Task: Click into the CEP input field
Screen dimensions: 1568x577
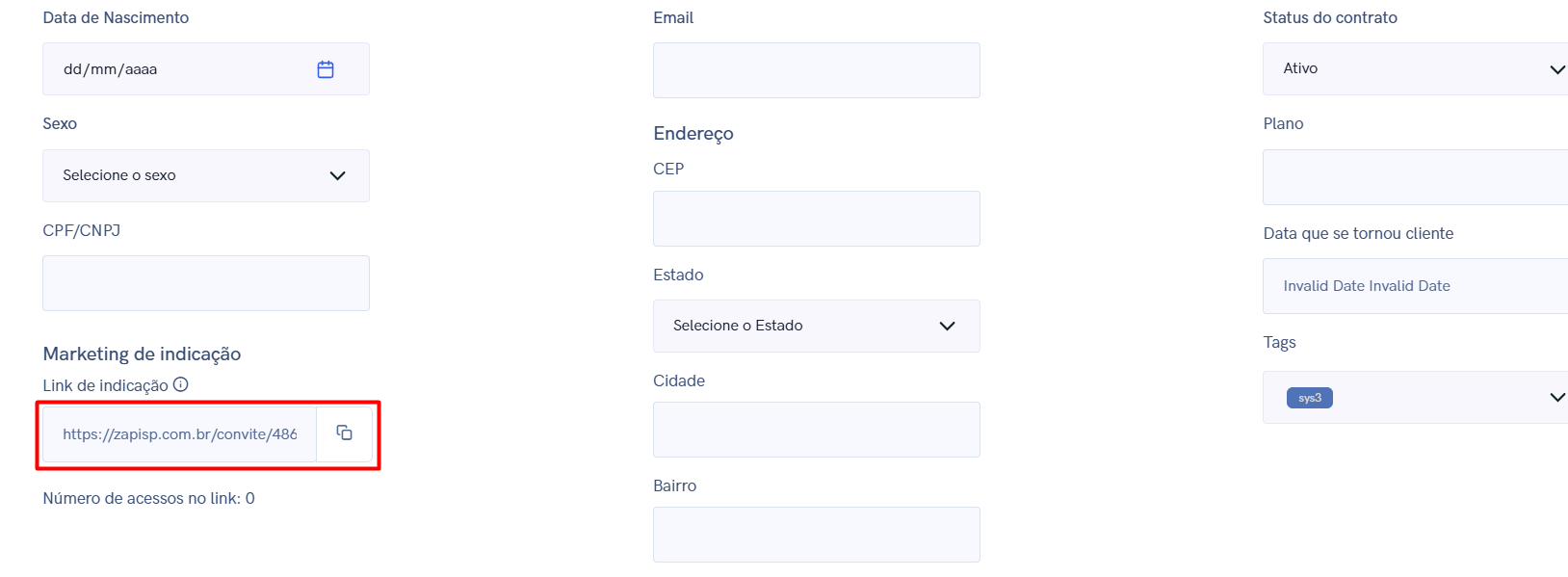Action: [x=817, y=219]
